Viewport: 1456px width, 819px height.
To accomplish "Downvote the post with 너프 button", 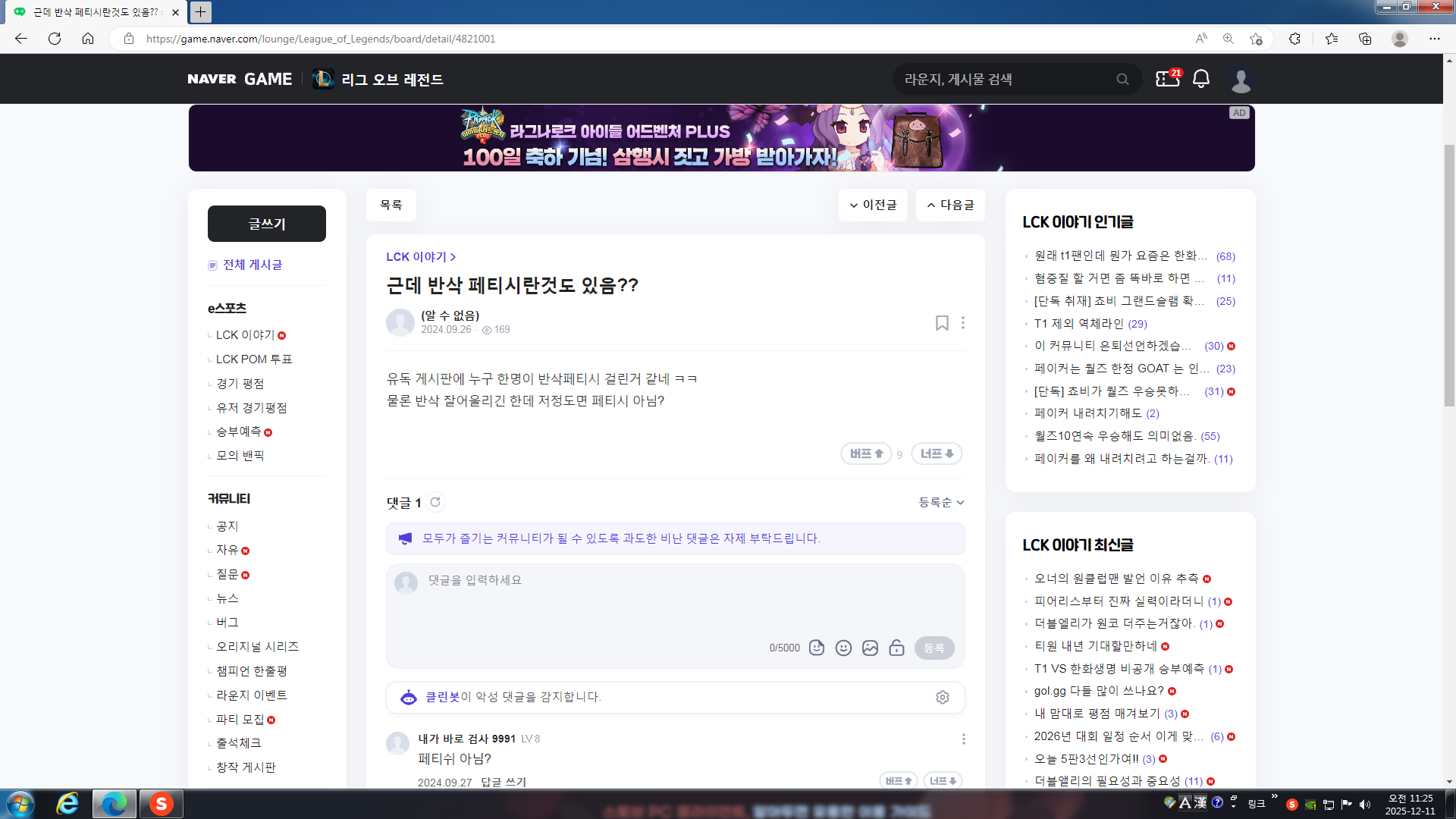I will (x=937, y=453).
